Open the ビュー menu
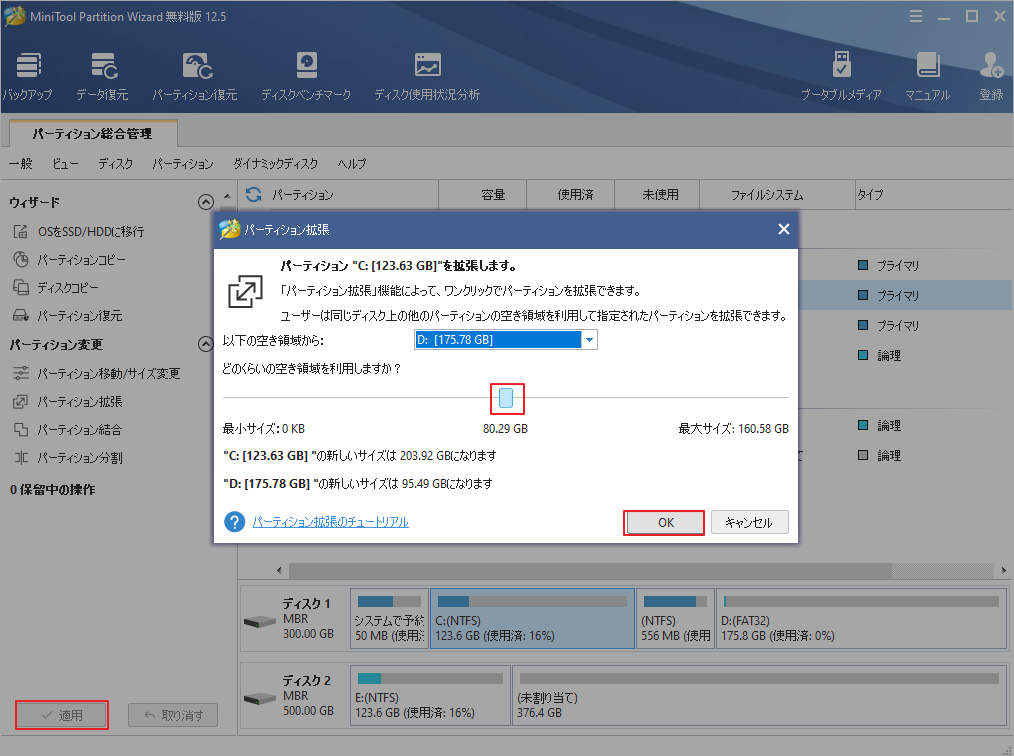 coord(65,164)
